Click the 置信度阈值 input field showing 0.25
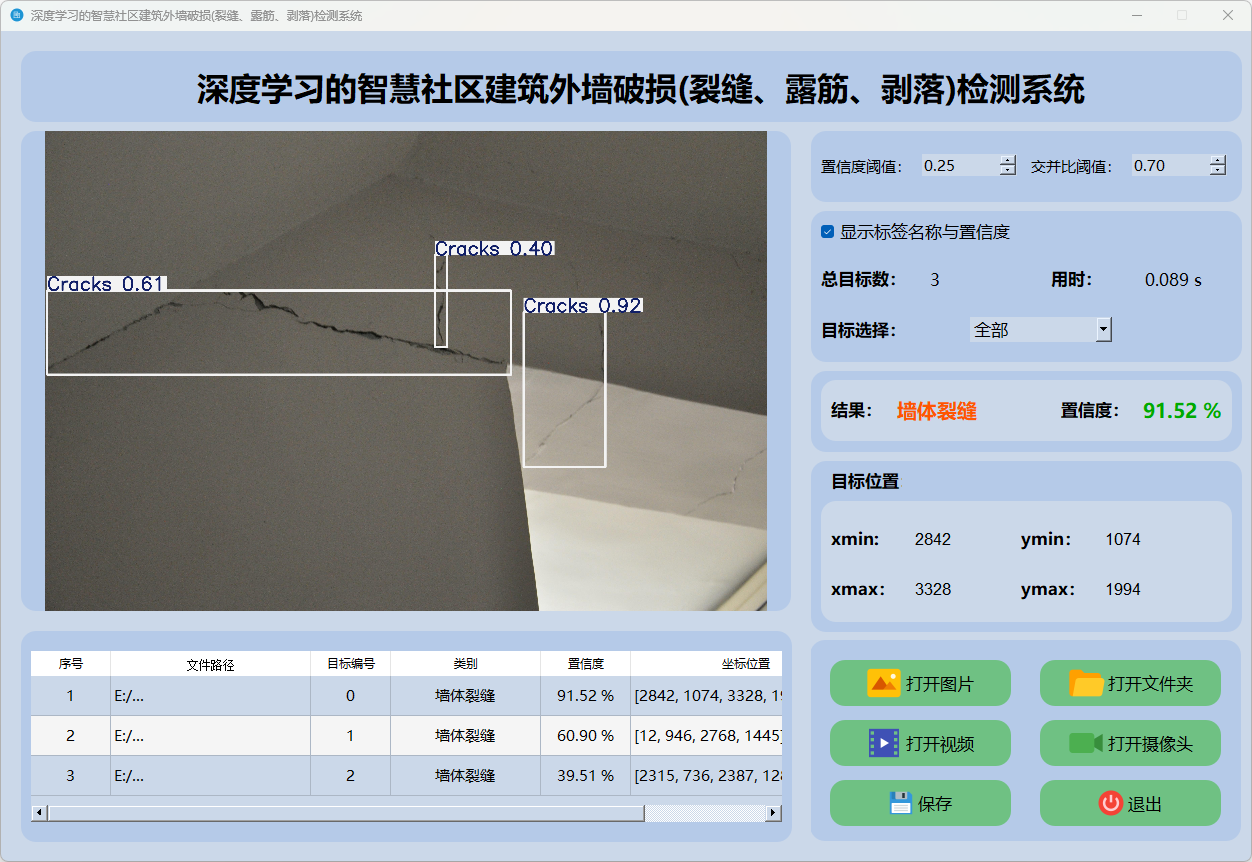Viewport: 1252px width, 862px height. coord(958,166)
